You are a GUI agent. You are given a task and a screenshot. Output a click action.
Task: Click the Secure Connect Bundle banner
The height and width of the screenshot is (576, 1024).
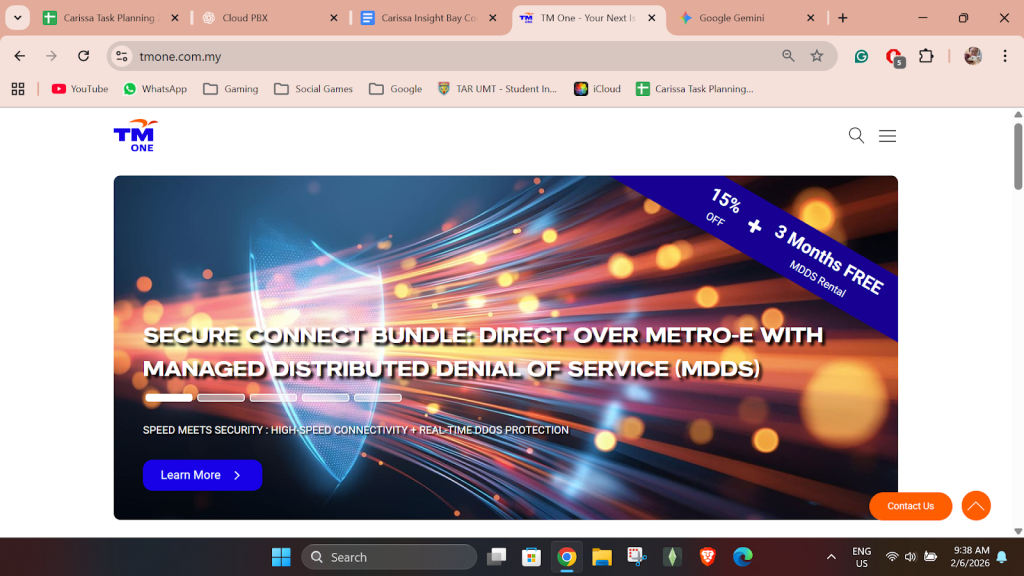pos(505,347)
